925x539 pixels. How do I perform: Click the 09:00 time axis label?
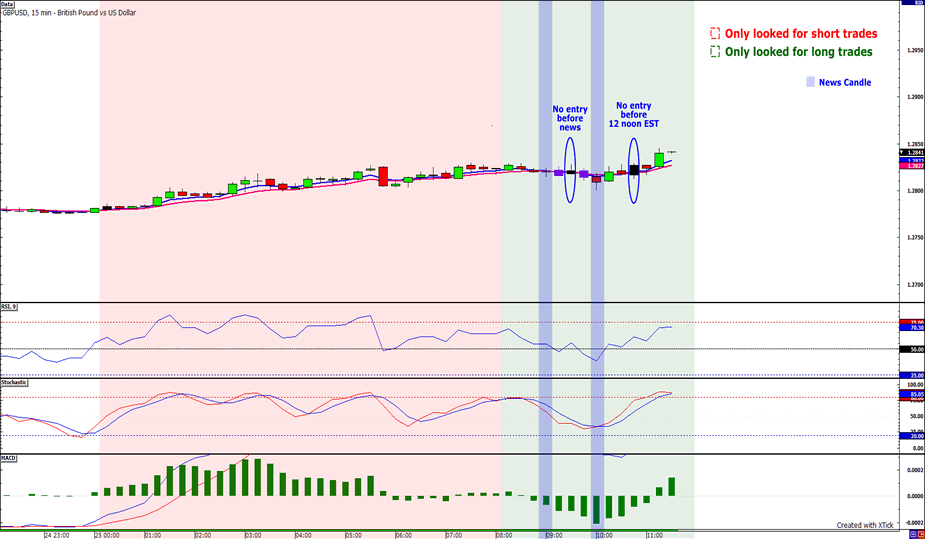(x=554, y=535)
